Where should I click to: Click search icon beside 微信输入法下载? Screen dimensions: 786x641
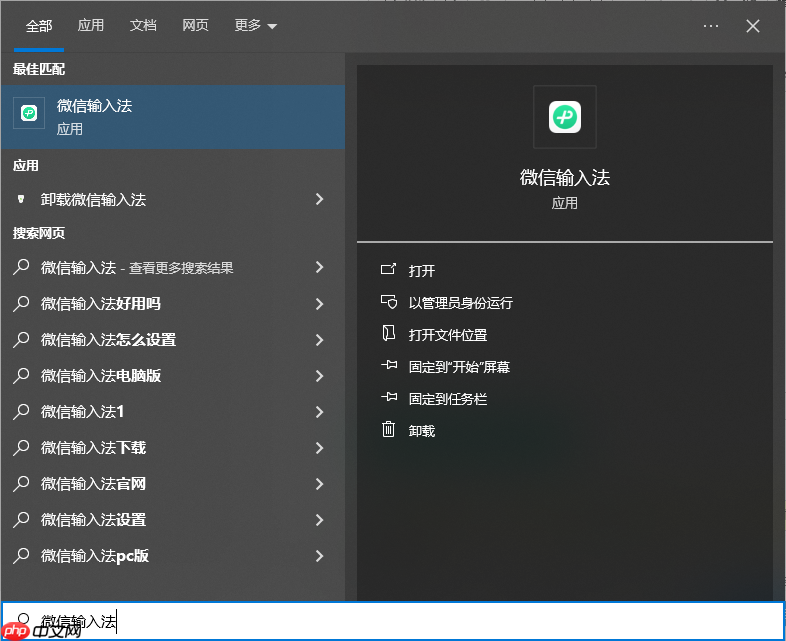pyautogui.click(x=21, y=448)
